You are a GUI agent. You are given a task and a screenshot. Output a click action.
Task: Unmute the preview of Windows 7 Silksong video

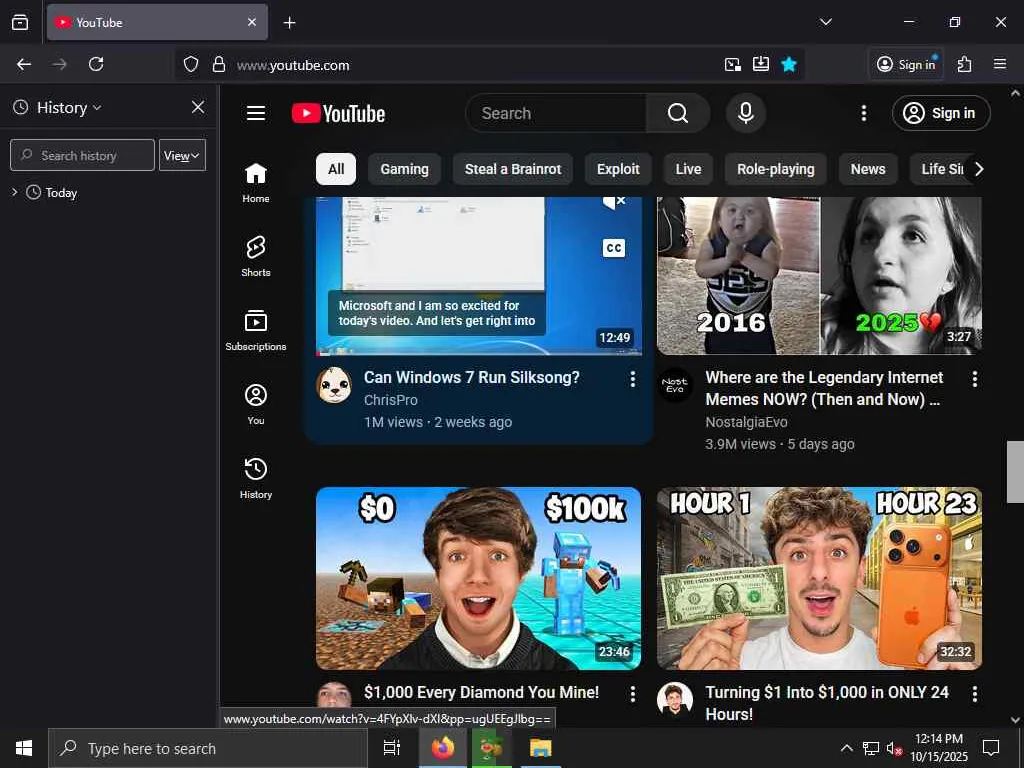point(614,202)
